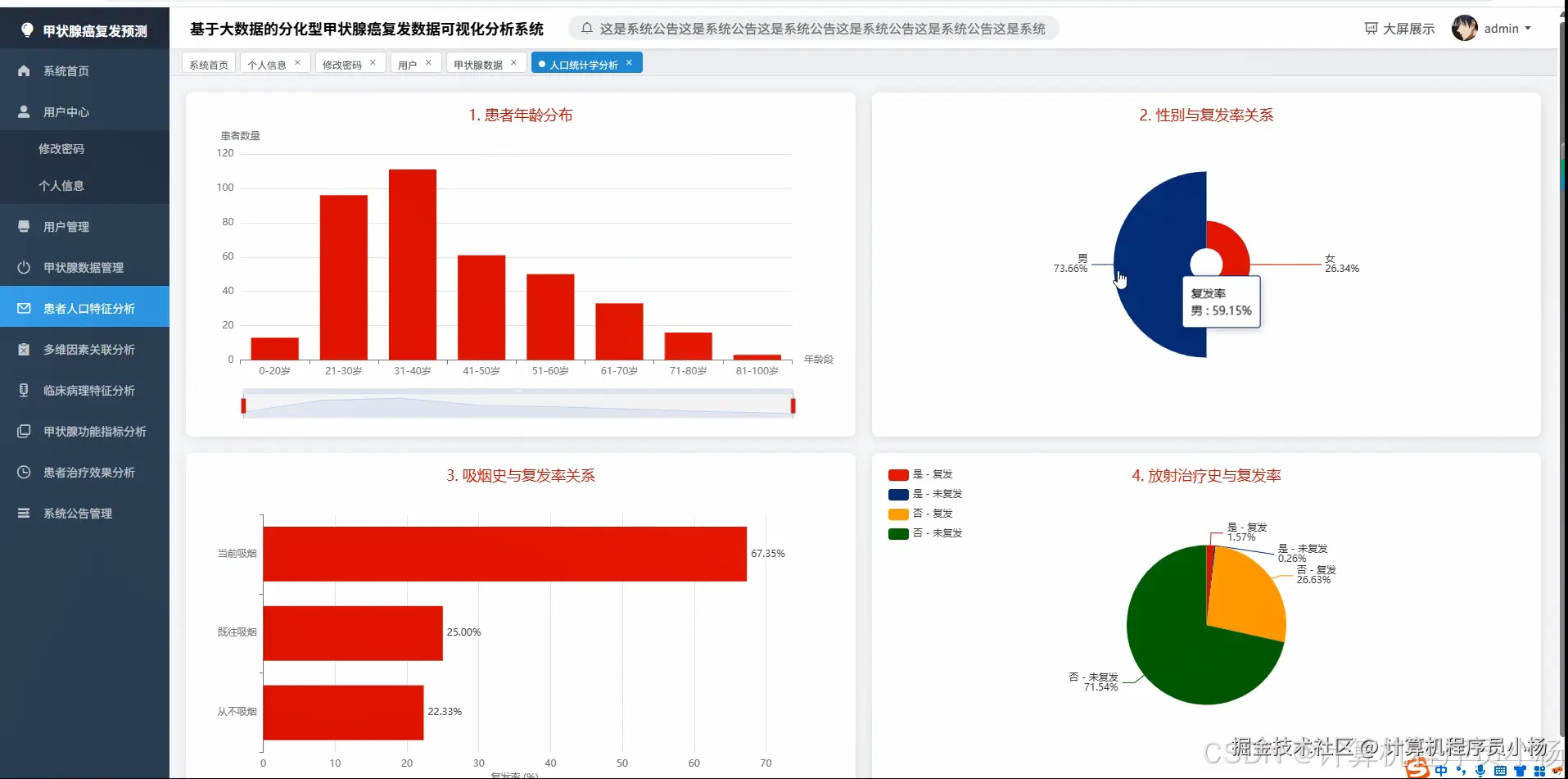
Task: Click the icon beside 临床病理特征分析
Action: (24, 391)
